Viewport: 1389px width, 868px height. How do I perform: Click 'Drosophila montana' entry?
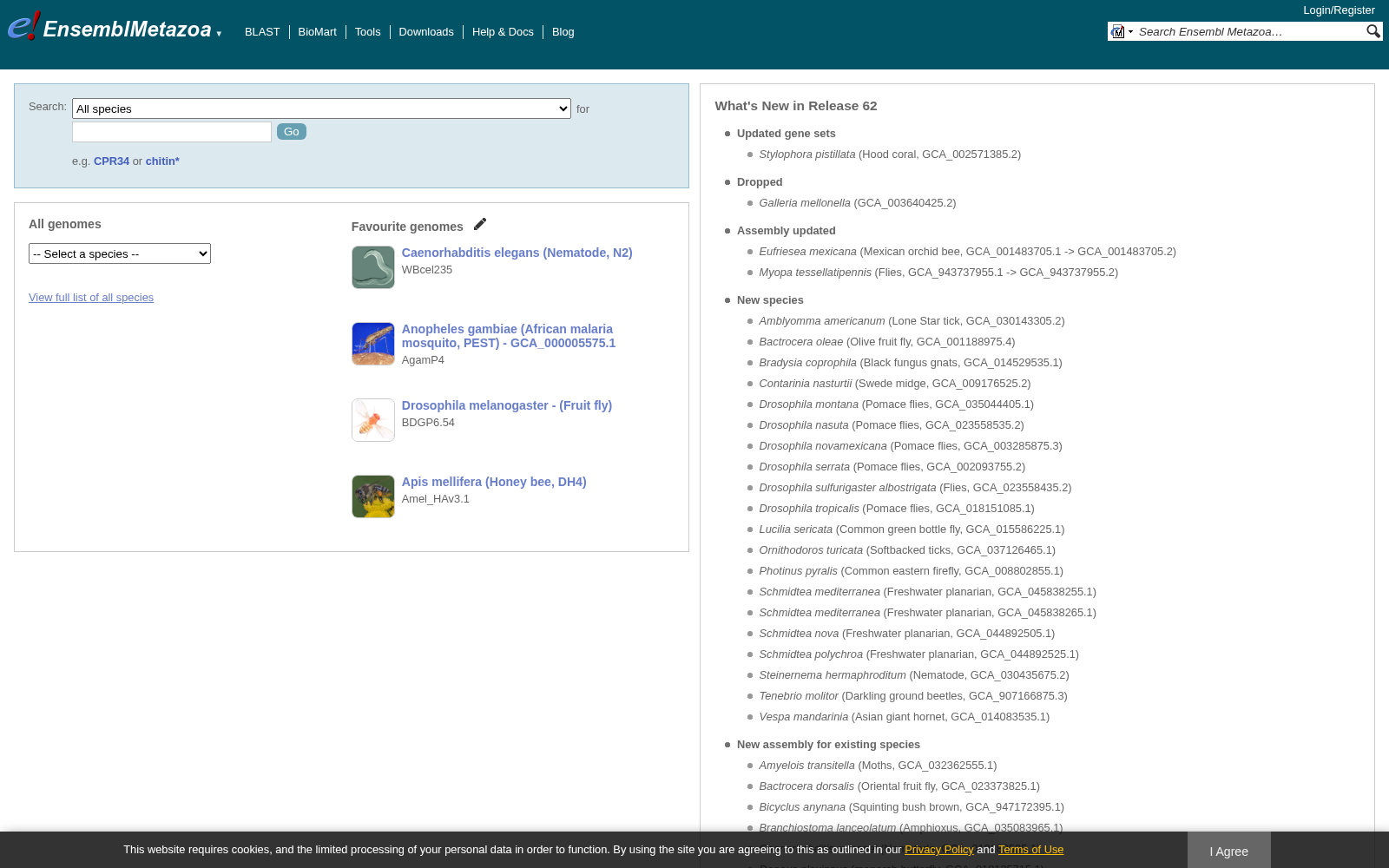(896, 404)
